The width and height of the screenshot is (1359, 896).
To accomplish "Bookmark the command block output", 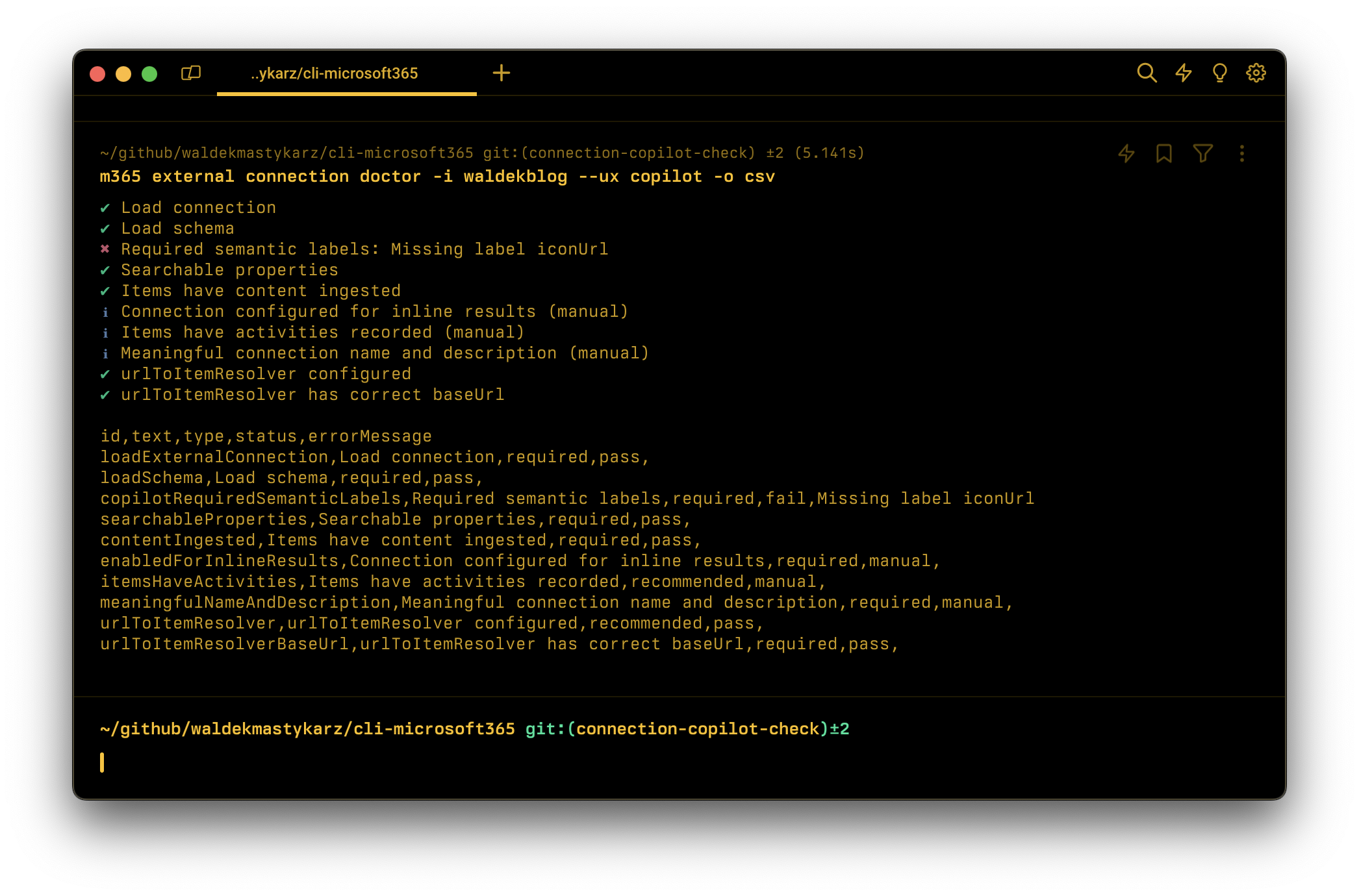I will 1163,153.
